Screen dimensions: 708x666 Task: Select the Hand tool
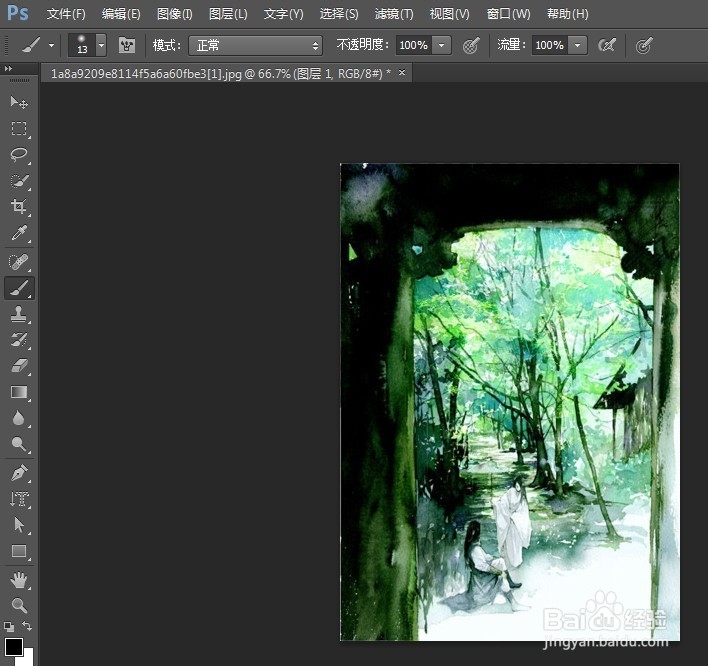(19, 580)
